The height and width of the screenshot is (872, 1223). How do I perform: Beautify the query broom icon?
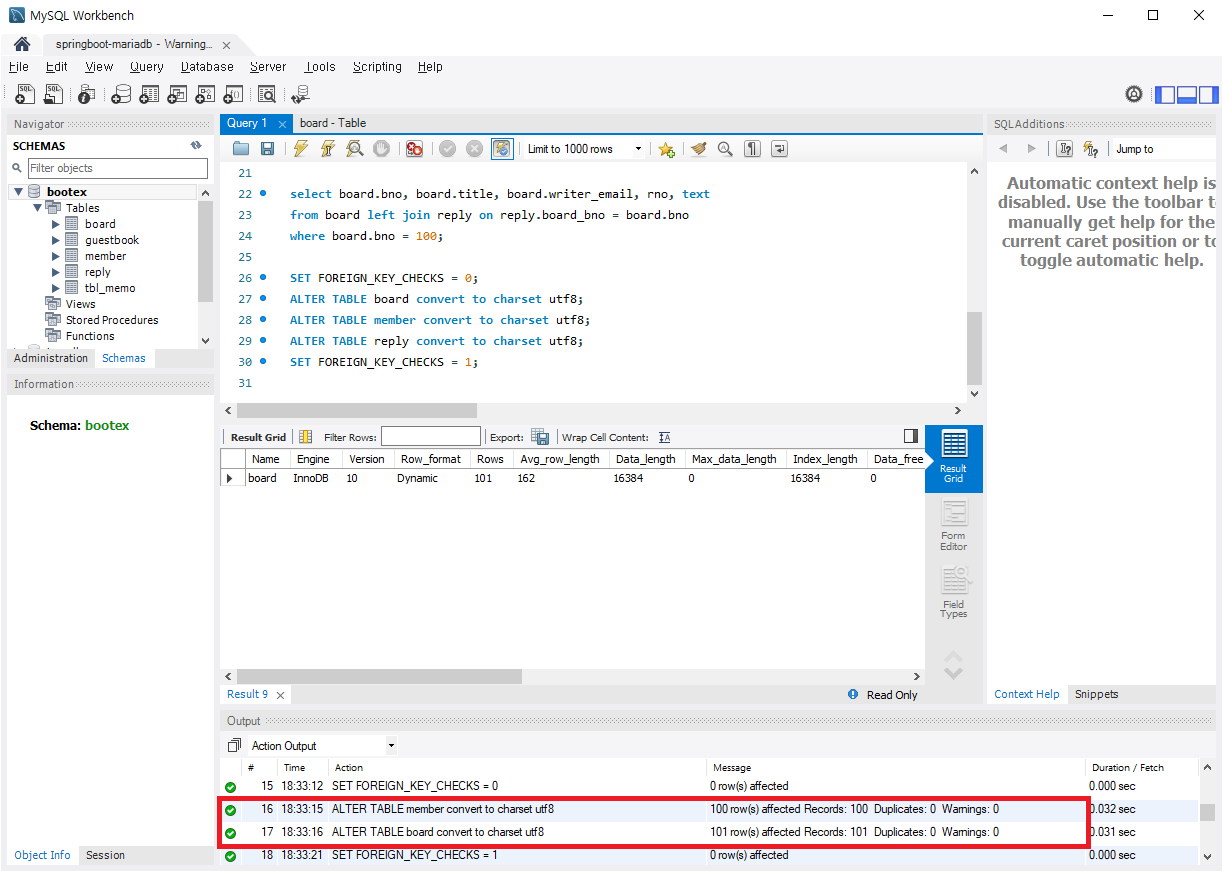pos(698,149)
